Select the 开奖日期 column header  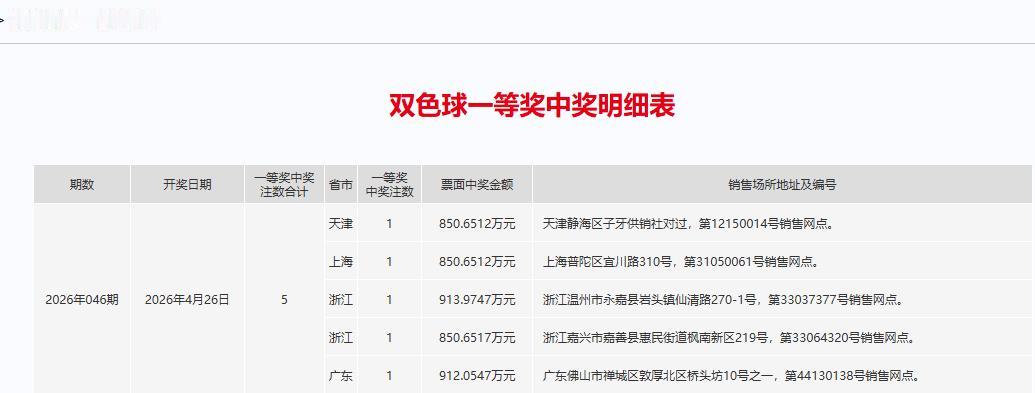click(187, 185)
